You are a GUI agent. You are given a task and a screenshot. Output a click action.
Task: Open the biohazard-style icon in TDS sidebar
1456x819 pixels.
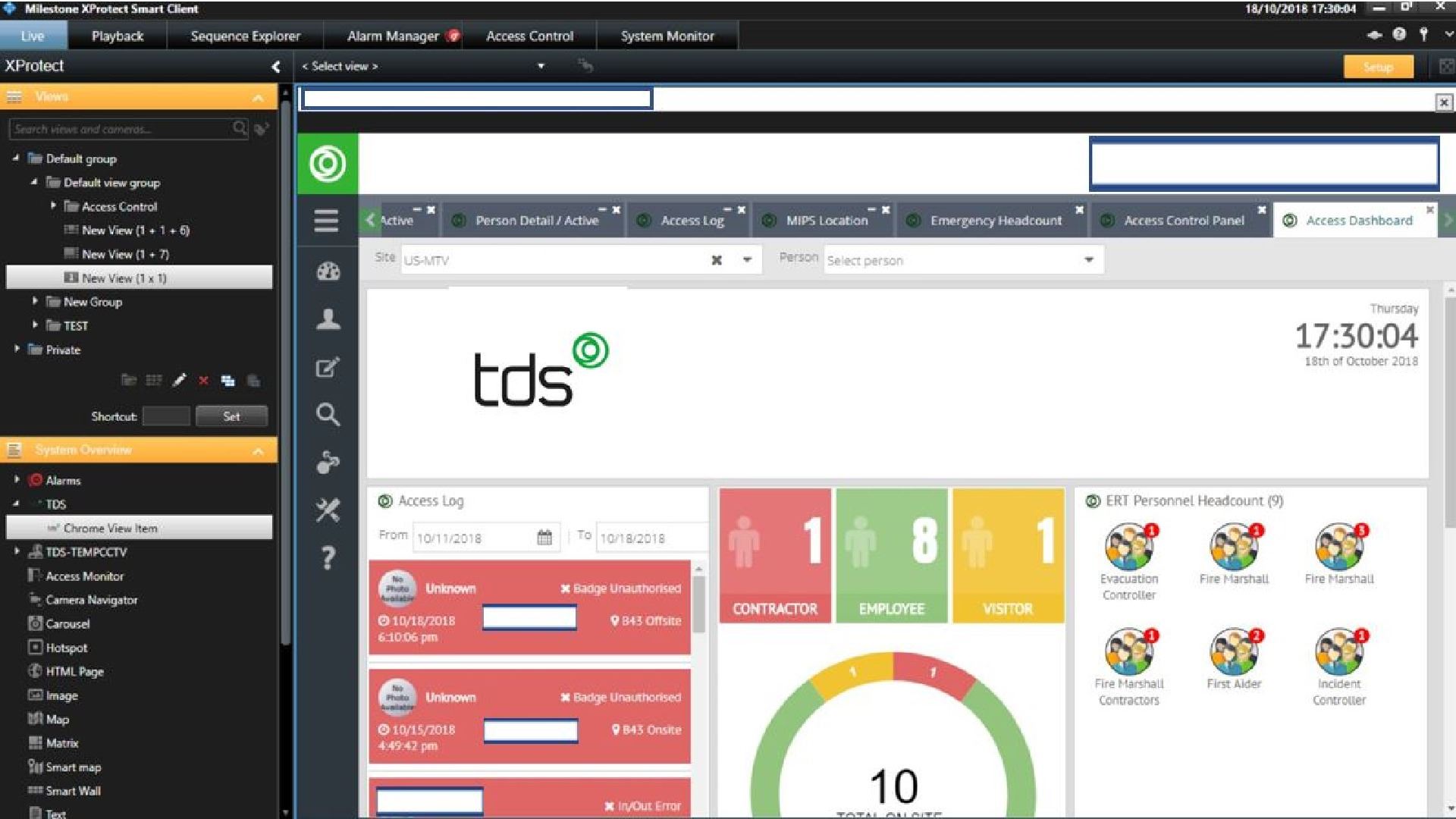pyautogui.click(x=328, y=463)
